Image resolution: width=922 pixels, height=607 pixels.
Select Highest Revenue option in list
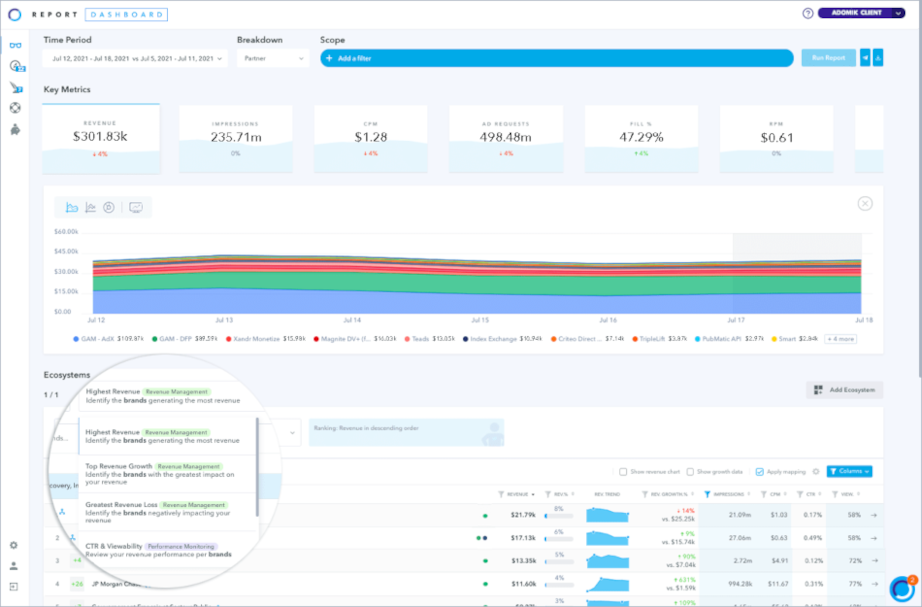coord(168,436)
